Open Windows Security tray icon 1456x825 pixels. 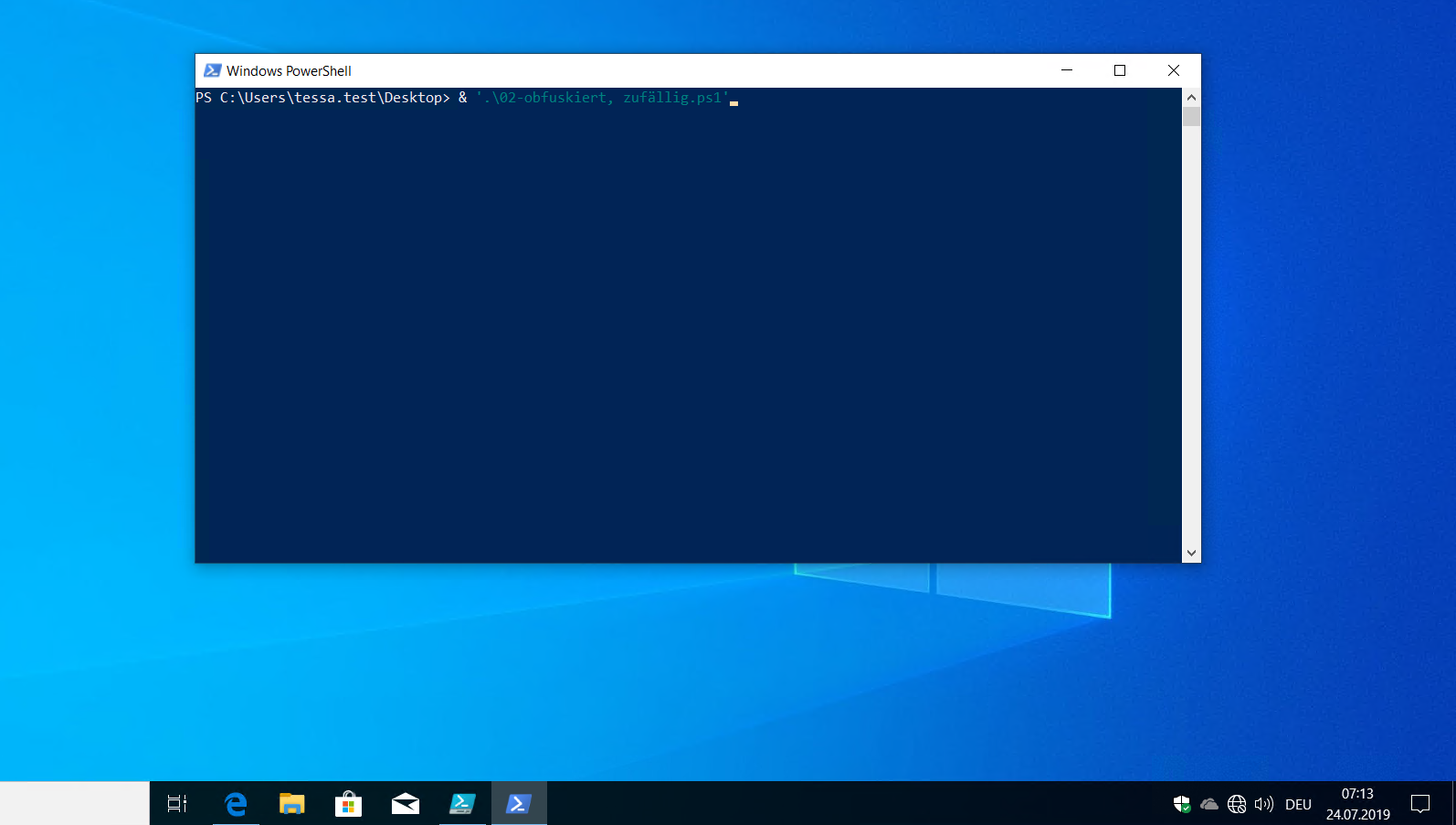[1182, 804]
